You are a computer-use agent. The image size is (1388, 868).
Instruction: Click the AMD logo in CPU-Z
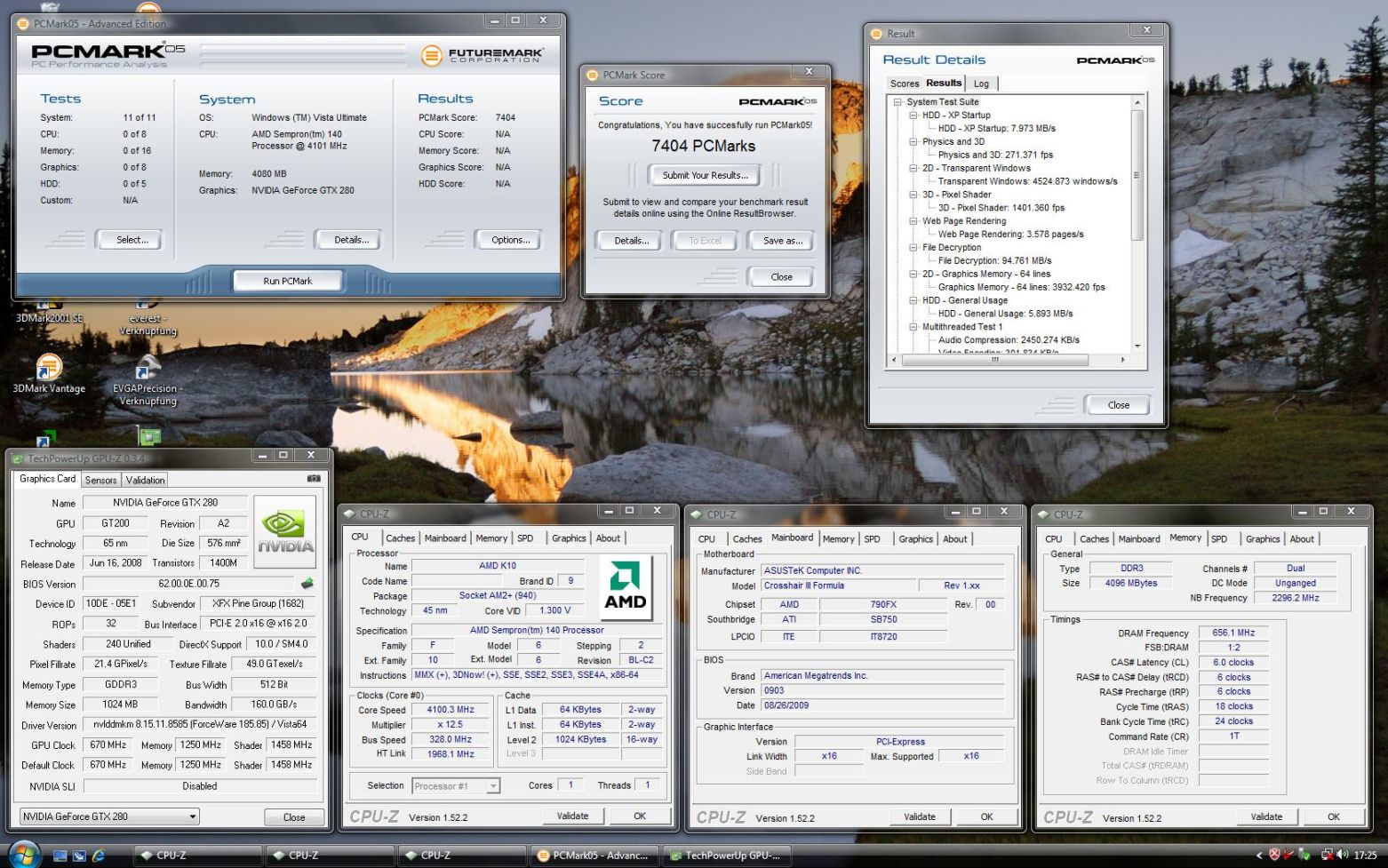pos(626,587)
